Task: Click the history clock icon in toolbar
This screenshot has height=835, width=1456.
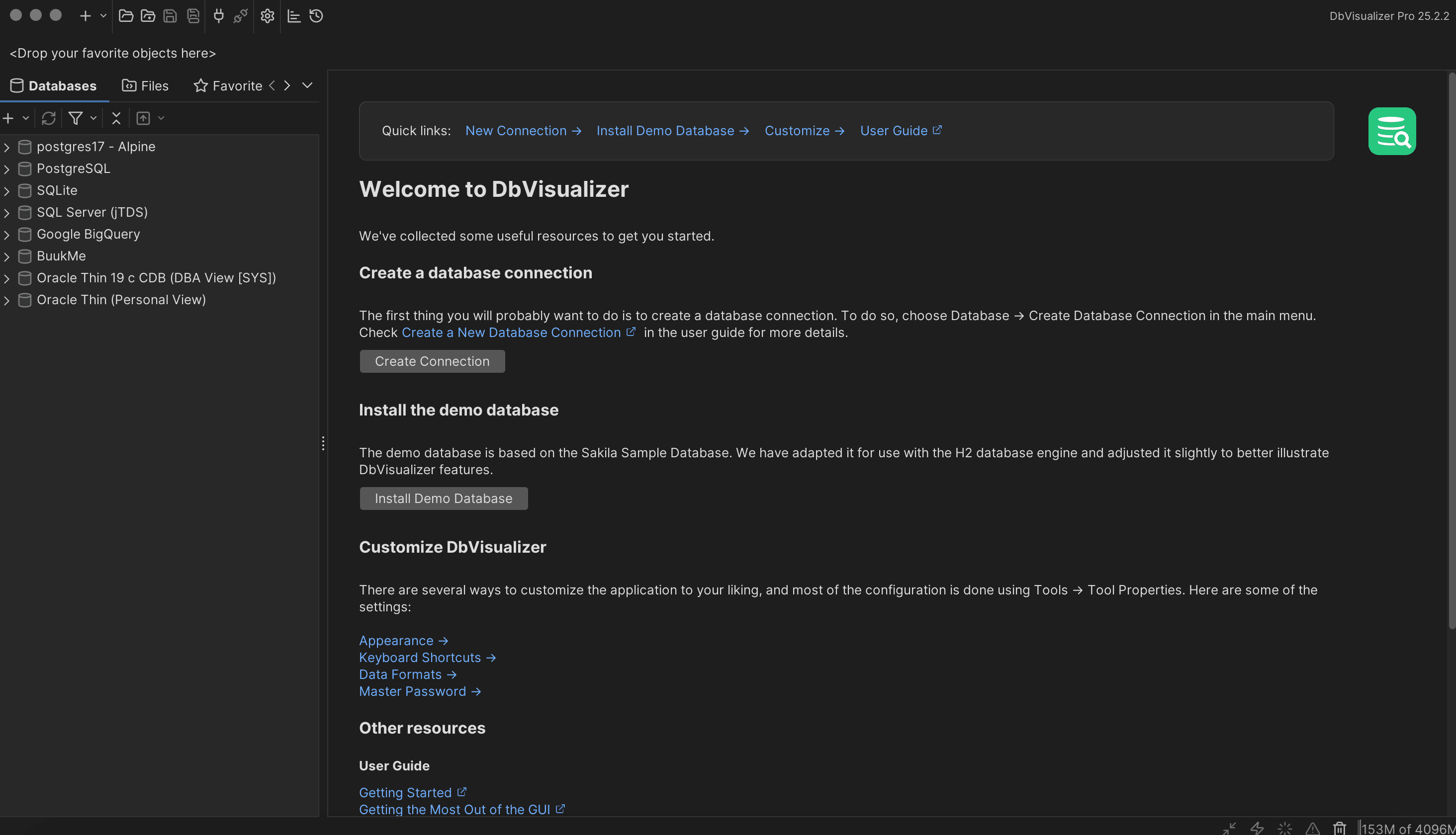Action: click(316, 16)
